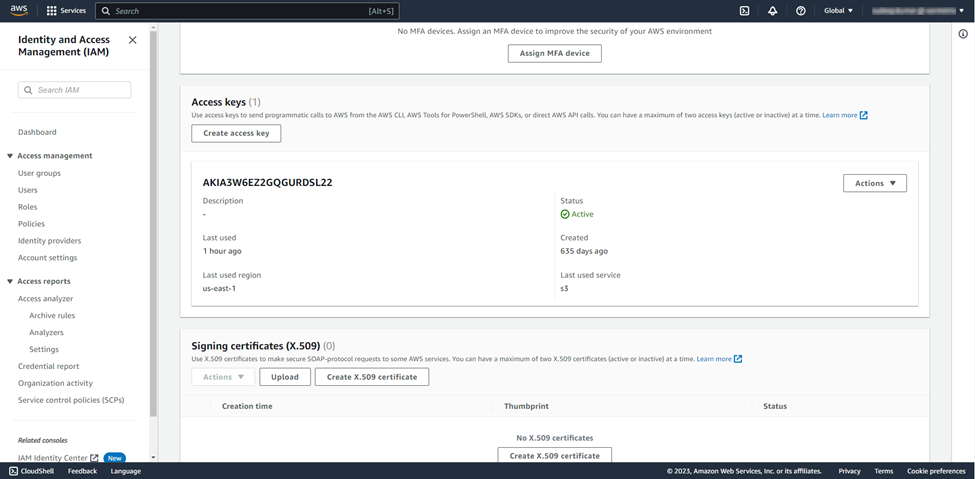
Task: Open the notifications bell
Action: [x=772, y=11]
